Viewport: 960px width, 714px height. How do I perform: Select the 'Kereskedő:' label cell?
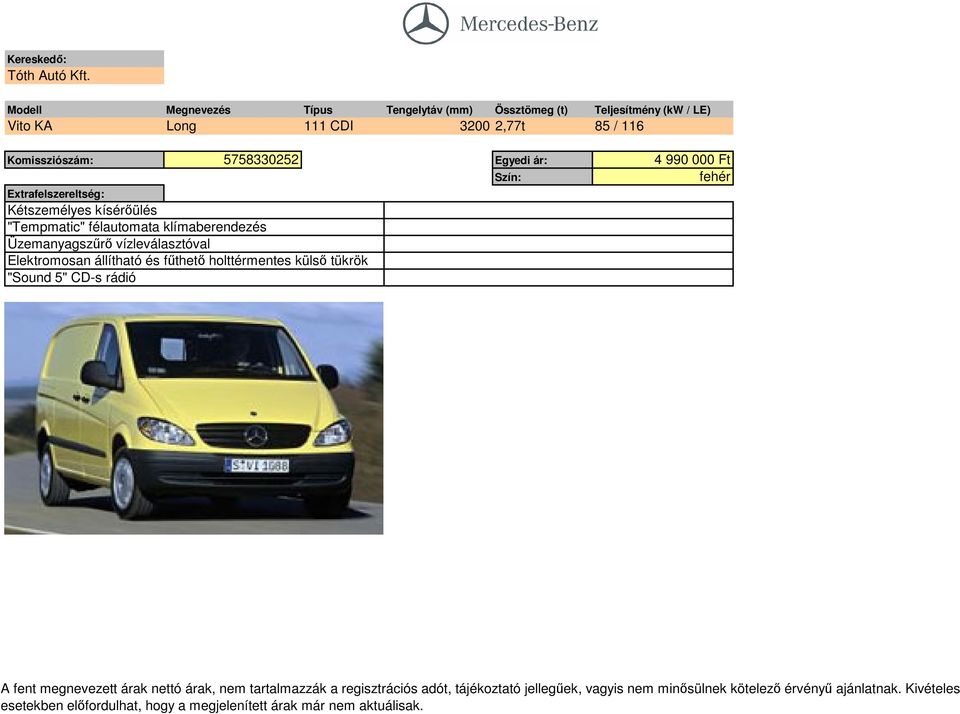click(x=84, y=59)
